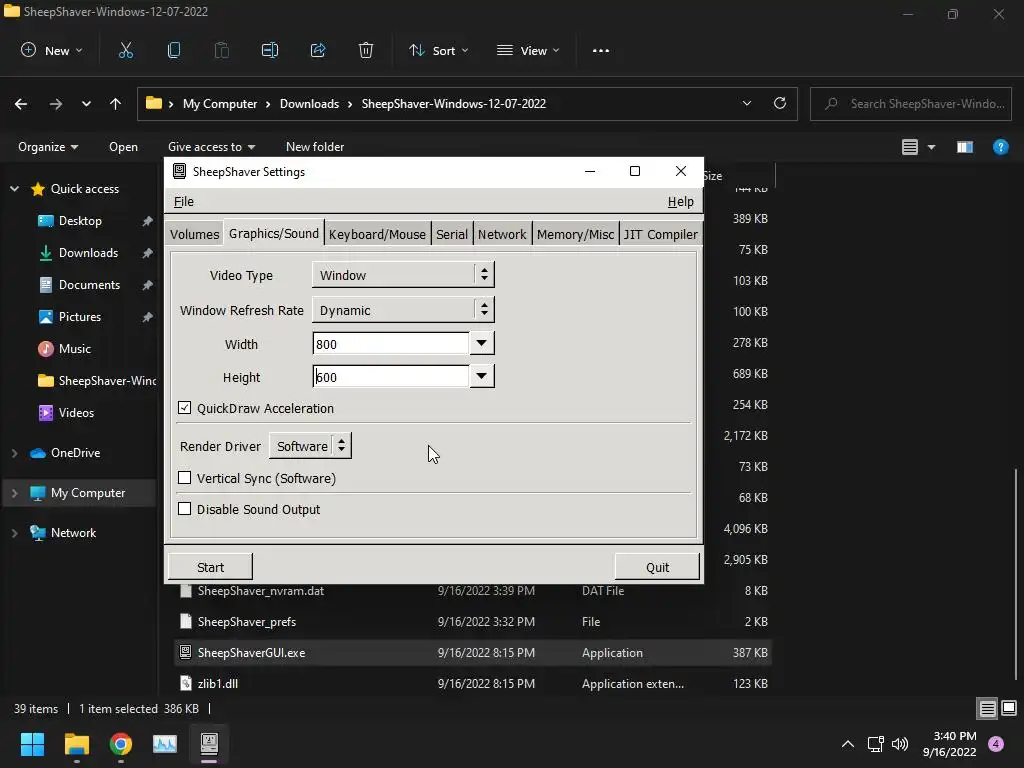Image resolution: width=1024 pixels, height=768 pixels.
Task: Switch to details view icon in status bar
Action: (x=987, y=709)
